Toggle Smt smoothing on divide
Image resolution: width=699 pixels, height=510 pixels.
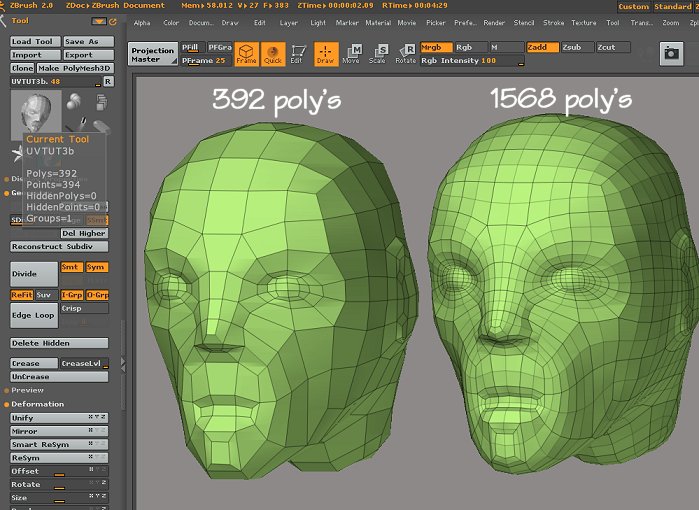(72, 267)
